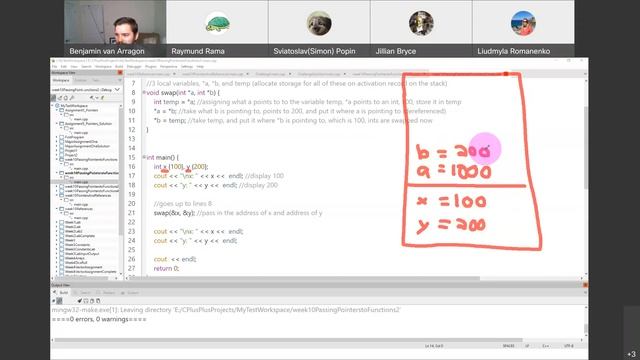Switch to the second editor tab
Image resolution: width=640 pixels, height=360 pixels.
212,74
